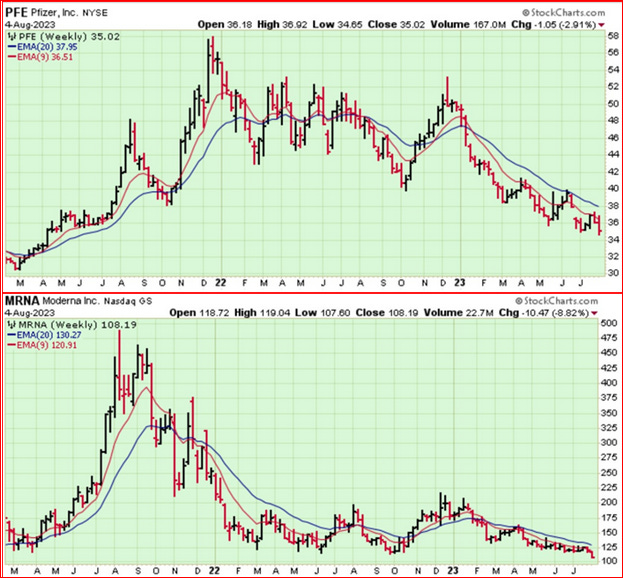Viewport: 623px width, 578px height.
Task: Click the '23' year label on MRNA chart
Action: point(453,571)
